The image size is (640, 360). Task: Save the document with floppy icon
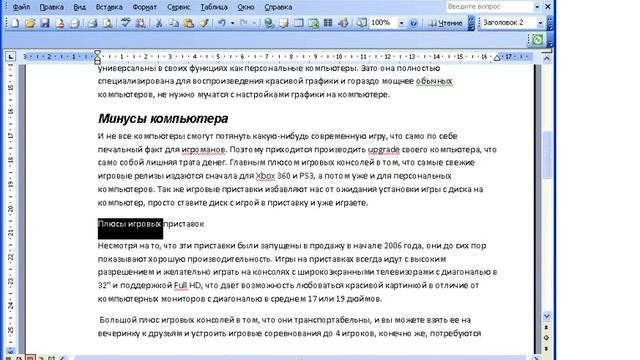(45, 23)
